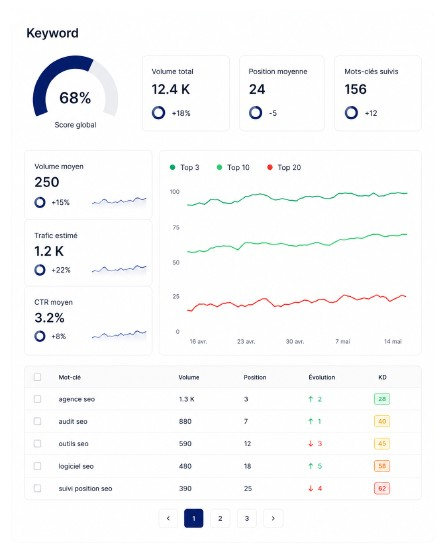Click the ring icon beside +8% CTR moyen
This screenshot has width=447, height=558.
point(40,336)
